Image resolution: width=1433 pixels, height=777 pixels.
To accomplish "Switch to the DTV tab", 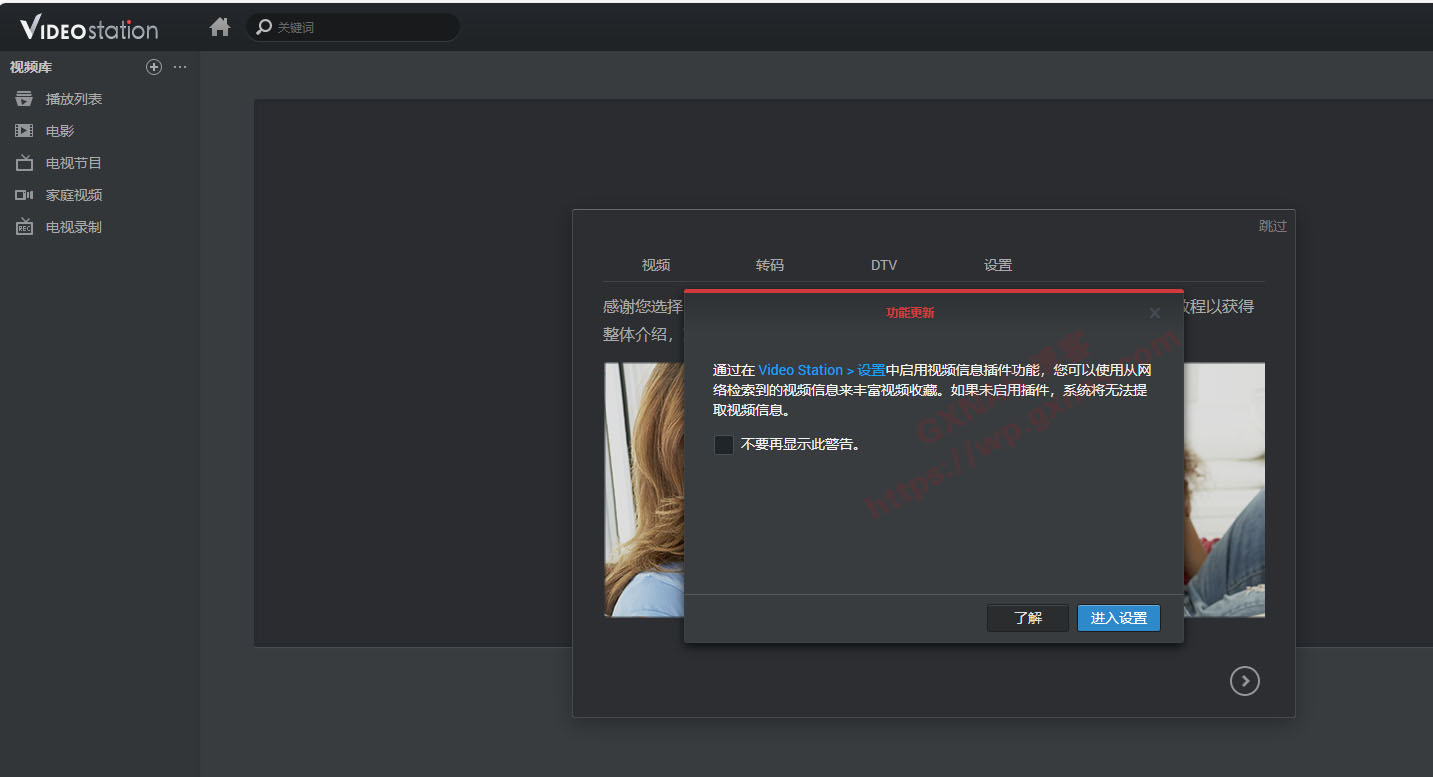I will point(884,265).
